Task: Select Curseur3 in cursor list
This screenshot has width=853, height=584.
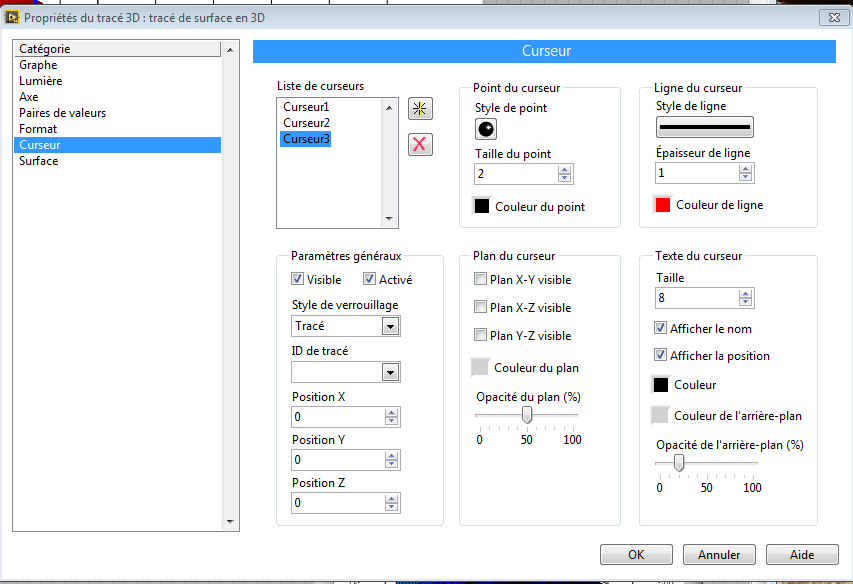Action: [306, 139]
